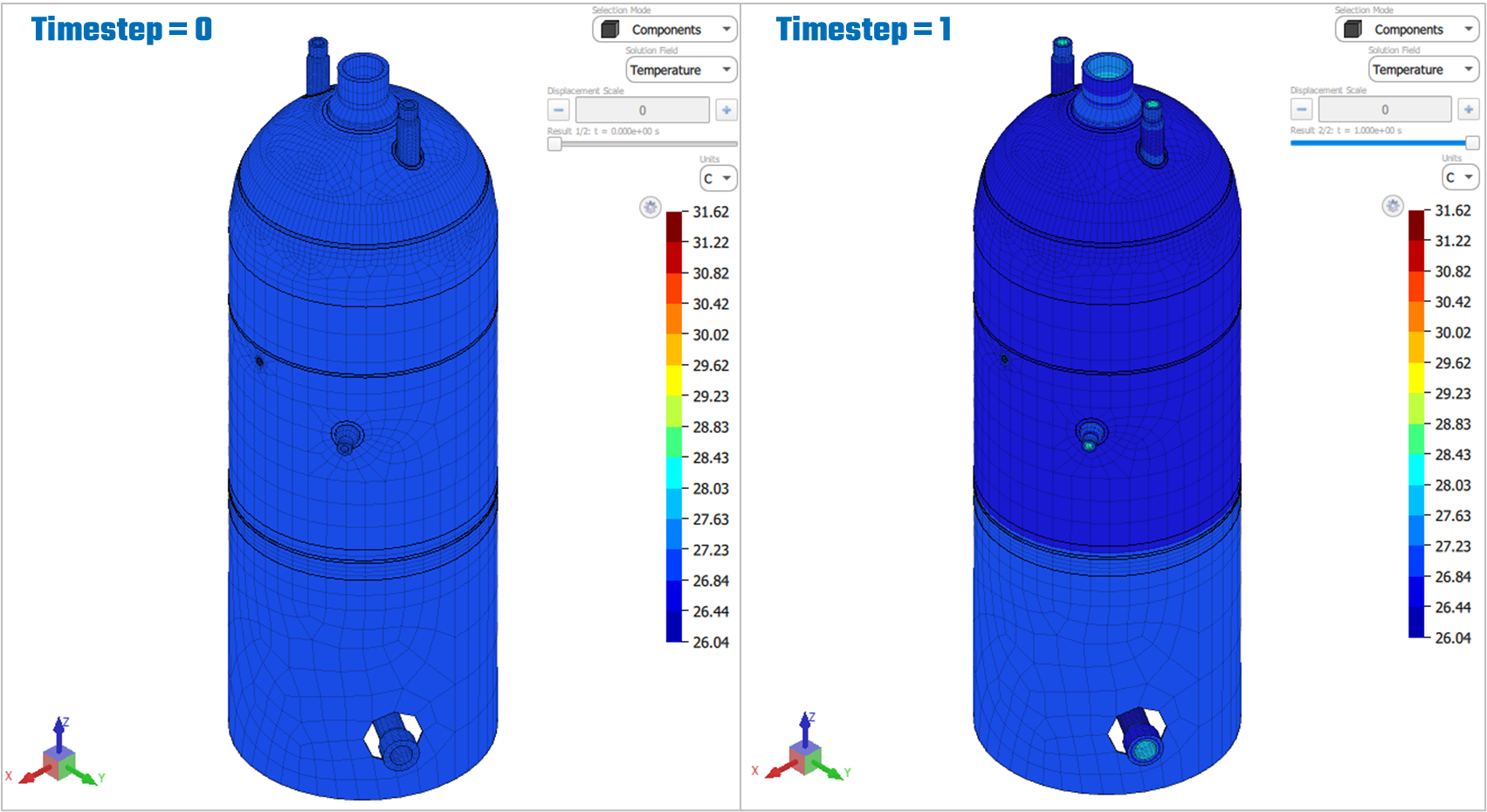The image size is (1487, 812).
Task: Click the Result 1/2 time label in Timestep 0 panel
Action: 603,131
